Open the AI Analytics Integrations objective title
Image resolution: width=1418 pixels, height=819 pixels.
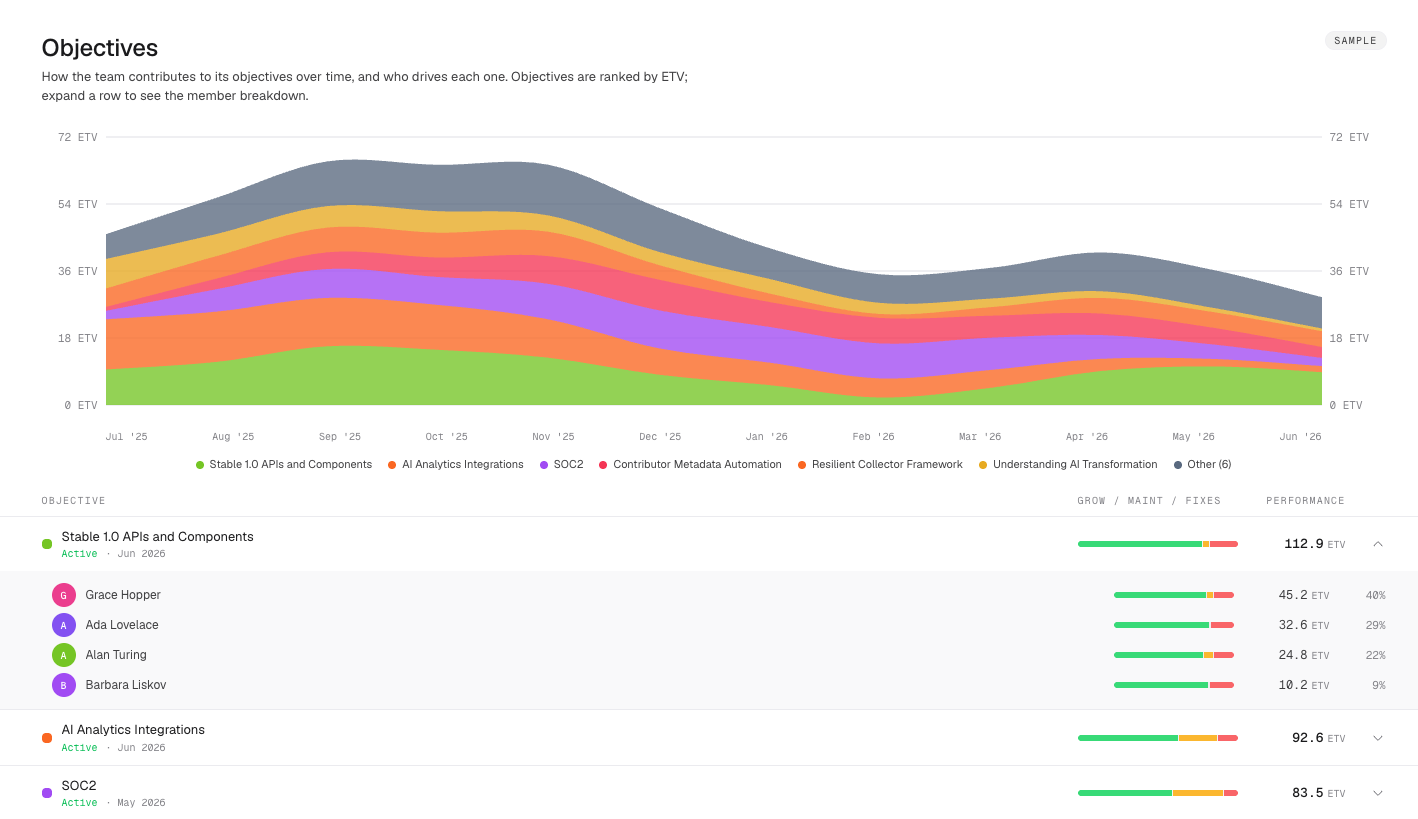coord(133,730)
